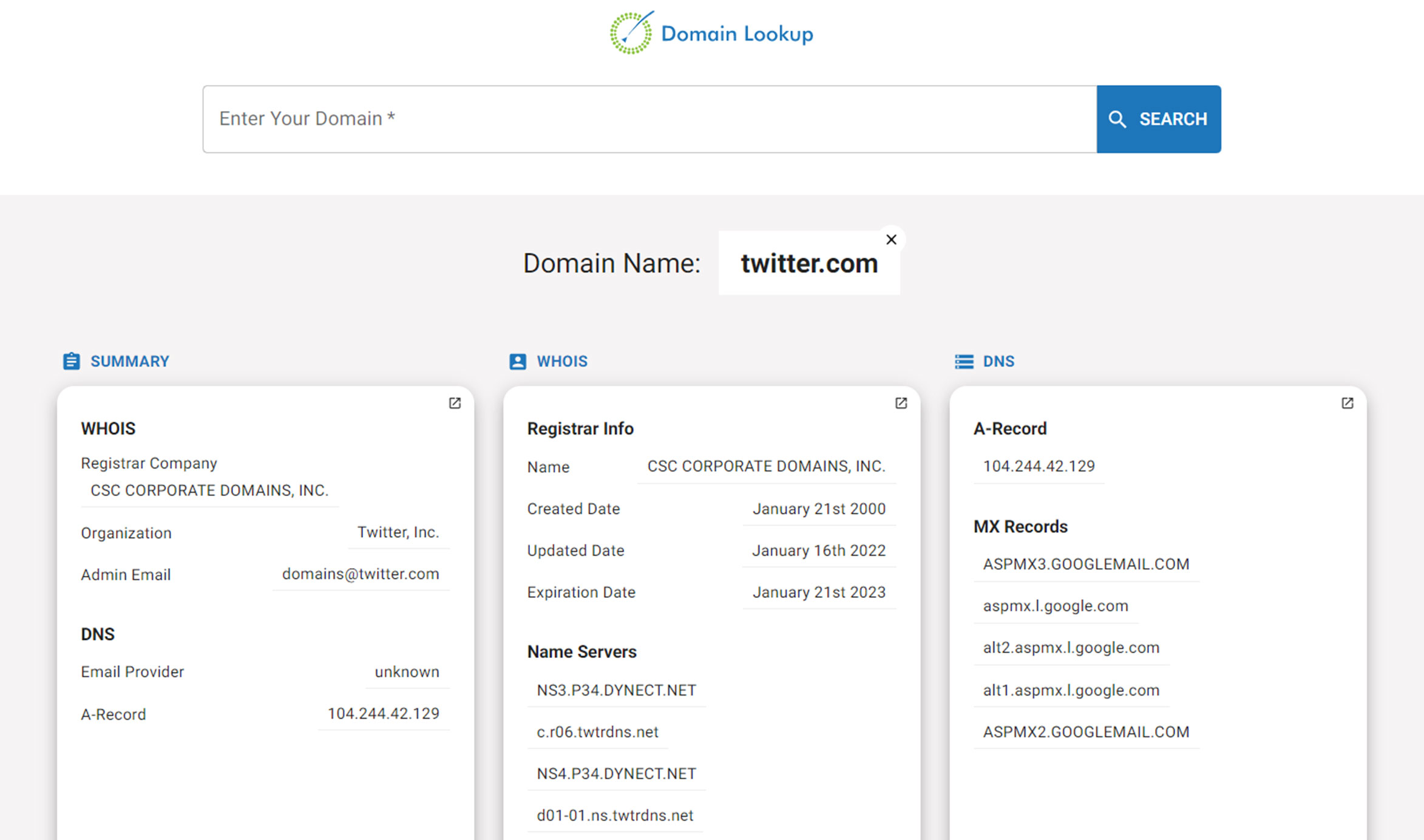The width and height of the screenshot is (1424, 840).
Task: Click MX record aspmx.l.google.com
Action: pyautogui.click(x=1056, y=606)
